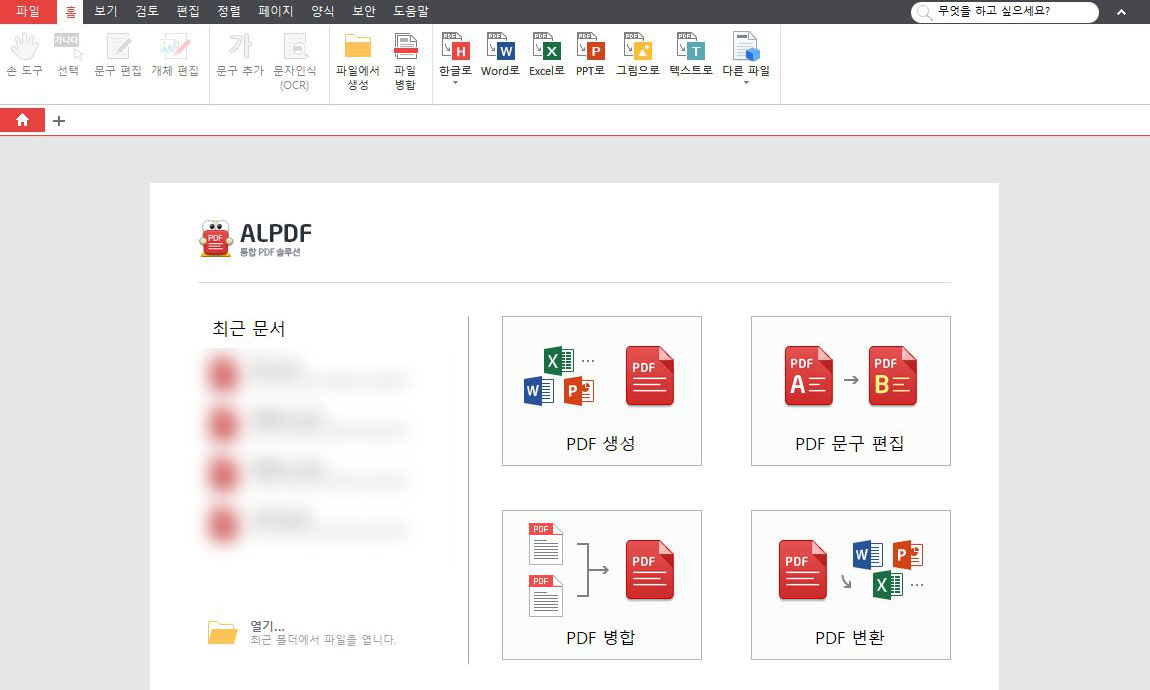
Task: Open the PDF 문구 편집 card
Action: 851,391
